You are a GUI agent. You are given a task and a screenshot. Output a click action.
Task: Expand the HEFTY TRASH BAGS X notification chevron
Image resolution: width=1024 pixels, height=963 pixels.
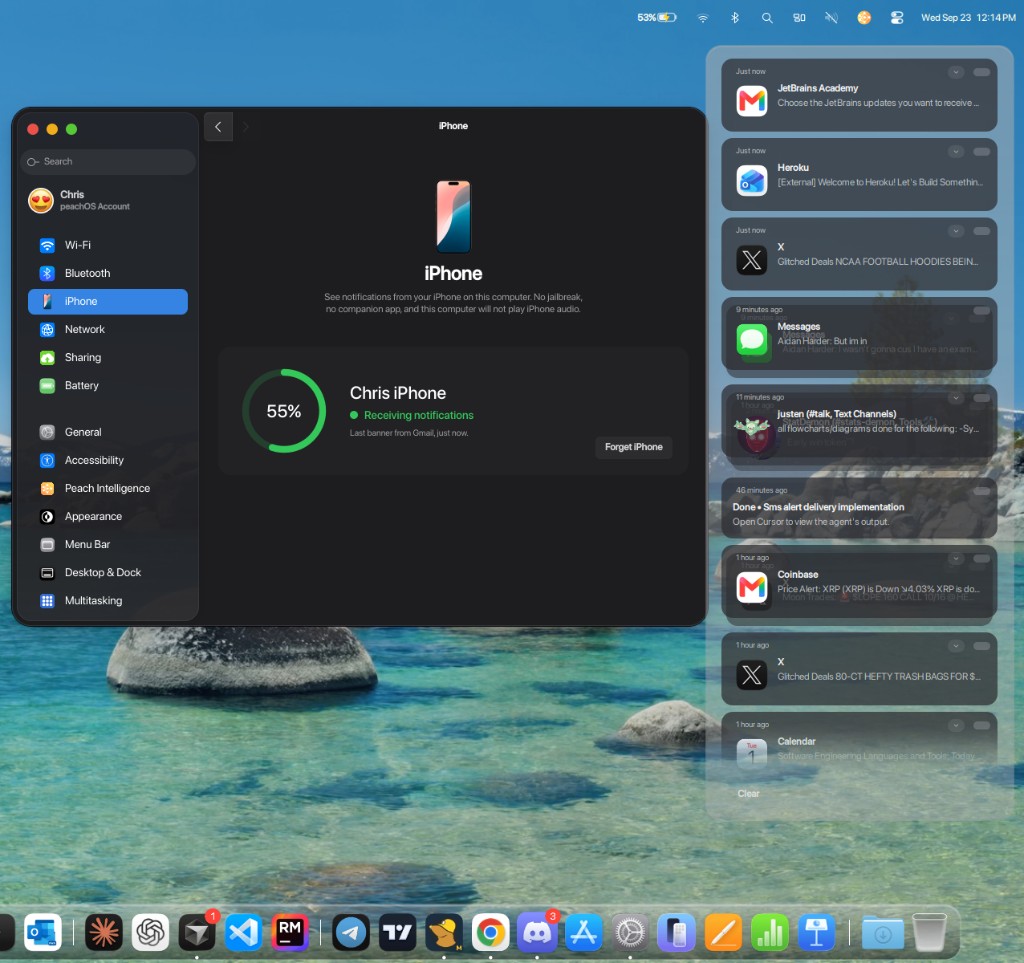pyautogui.click(x=955, y=646)
